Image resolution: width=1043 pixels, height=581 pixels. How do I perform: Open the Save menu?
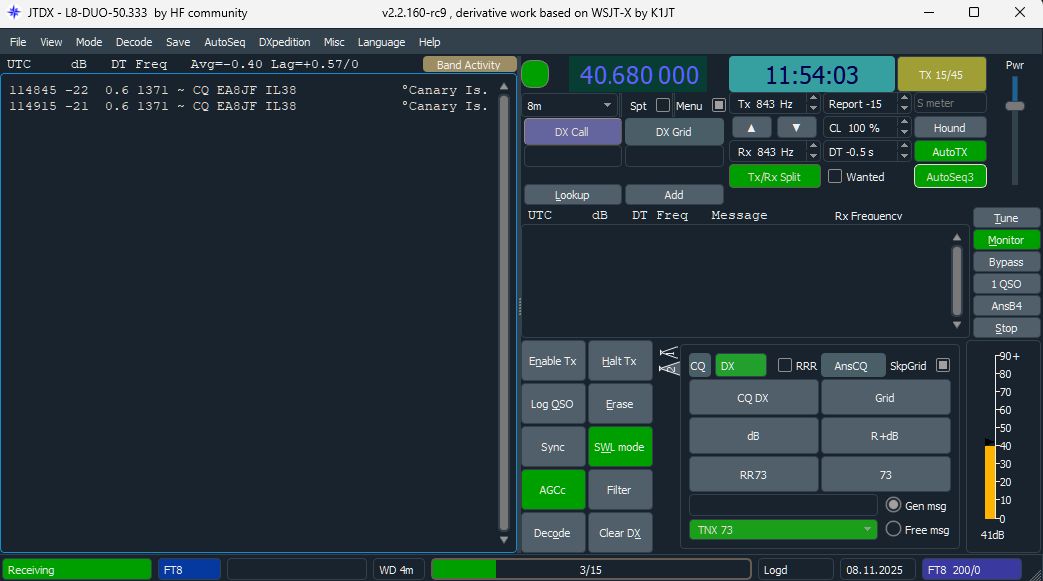tap(178, 42)
